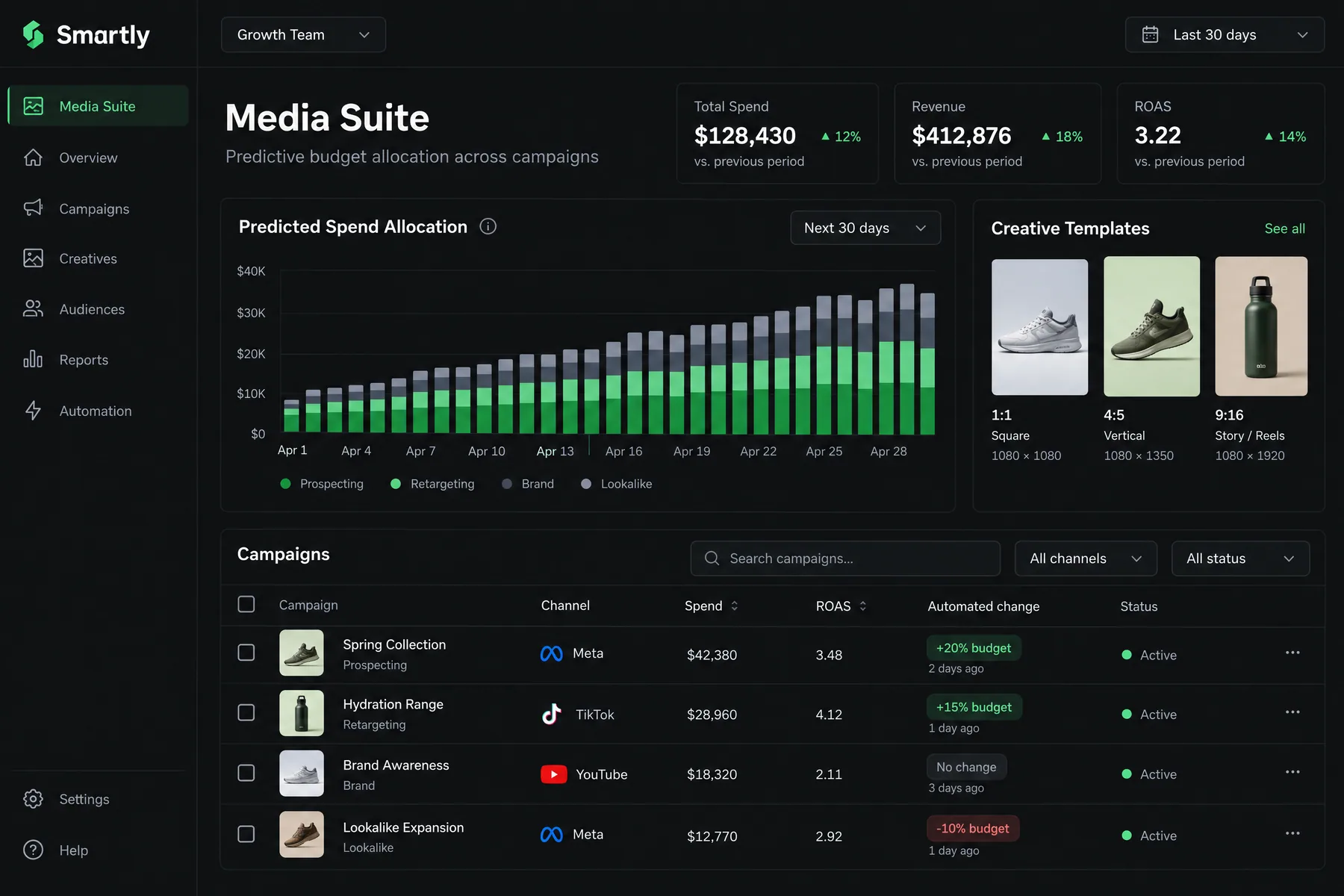1344x896 pixels.
Task: Click the chart bar above Apr 13
Action: click(x=549, y=393)
